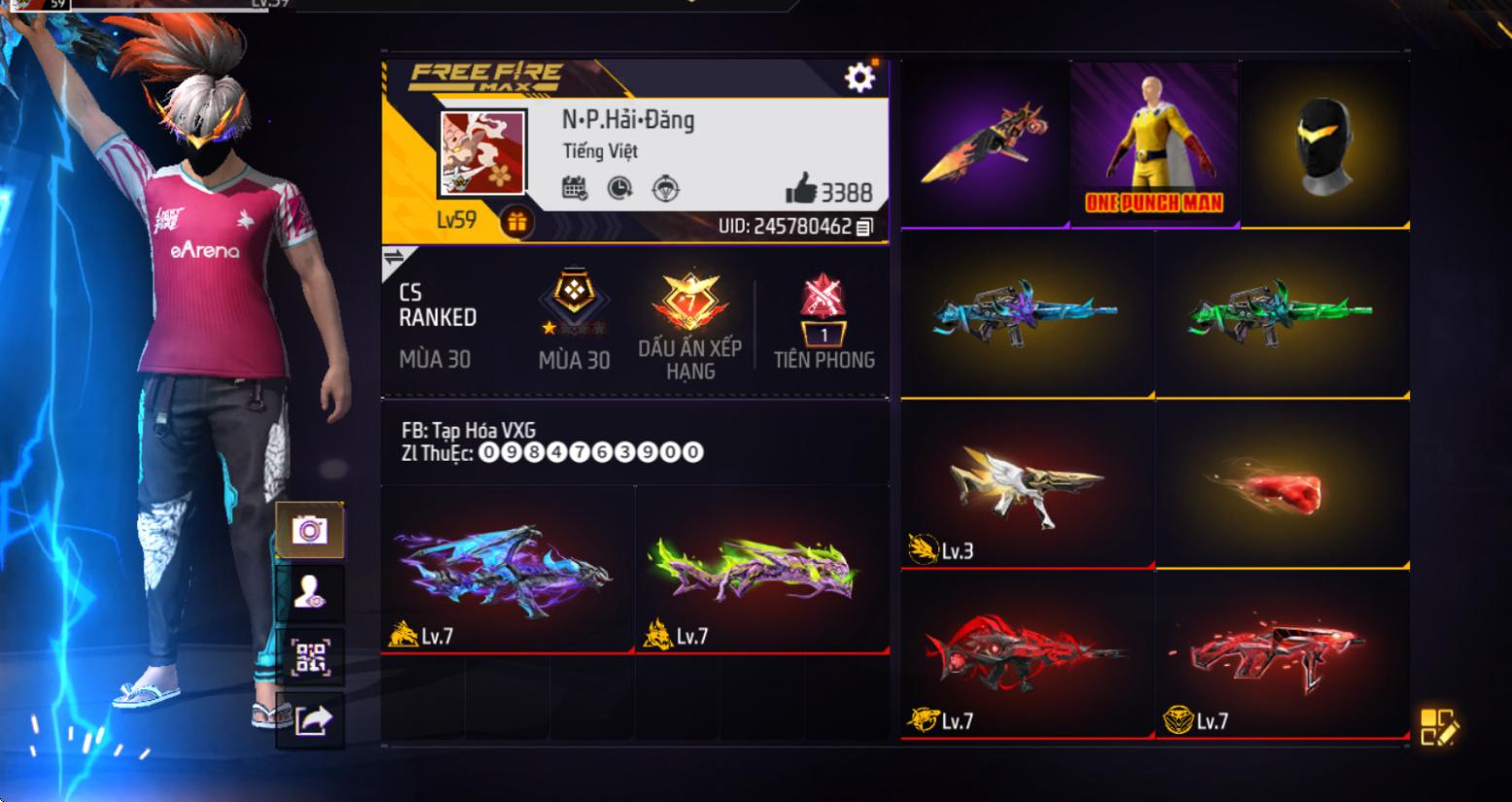Select the green rifle skin thumbnail
Image resolution: width=1512 pixels, height=802 pixels.
click(x=1282, y=315)
